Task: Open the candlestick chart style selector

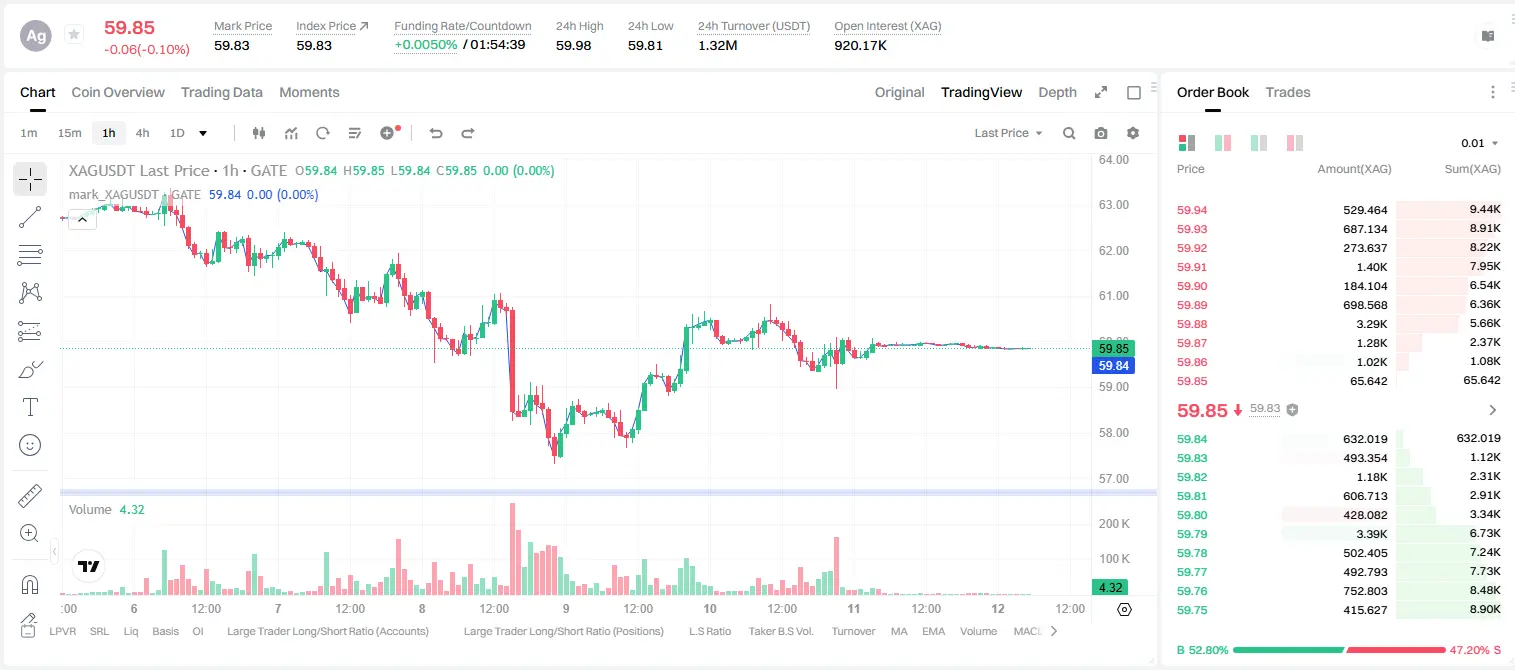Action: (259, 133)
